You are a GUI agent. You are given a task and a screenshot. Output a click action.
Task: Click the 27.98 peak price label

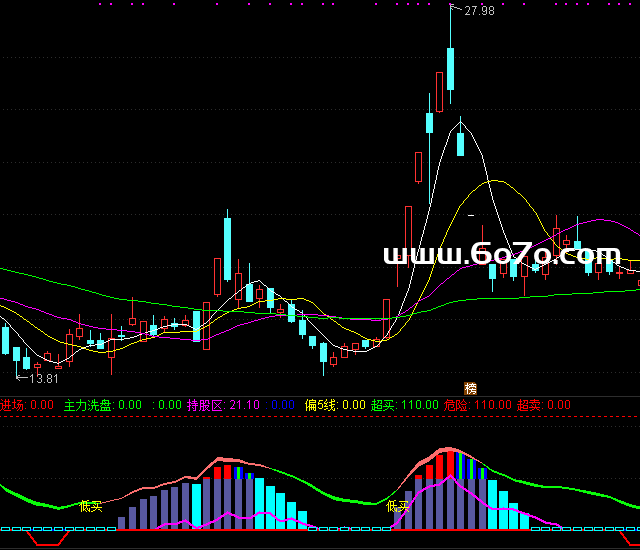click(x=479, y=11)
